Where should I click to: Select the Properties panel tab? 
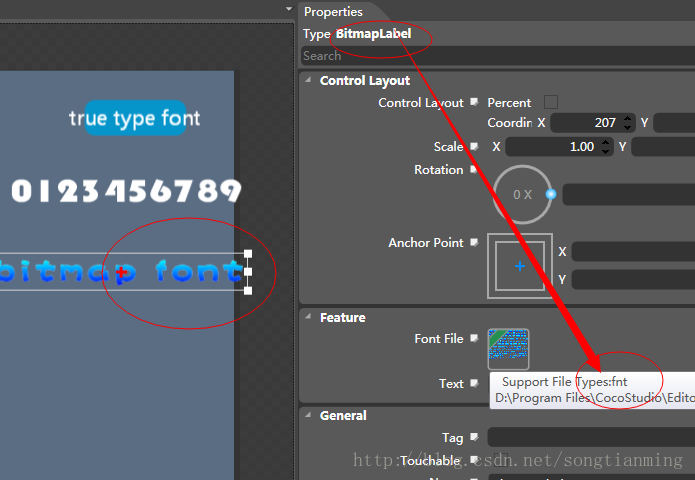coord(333,11)
